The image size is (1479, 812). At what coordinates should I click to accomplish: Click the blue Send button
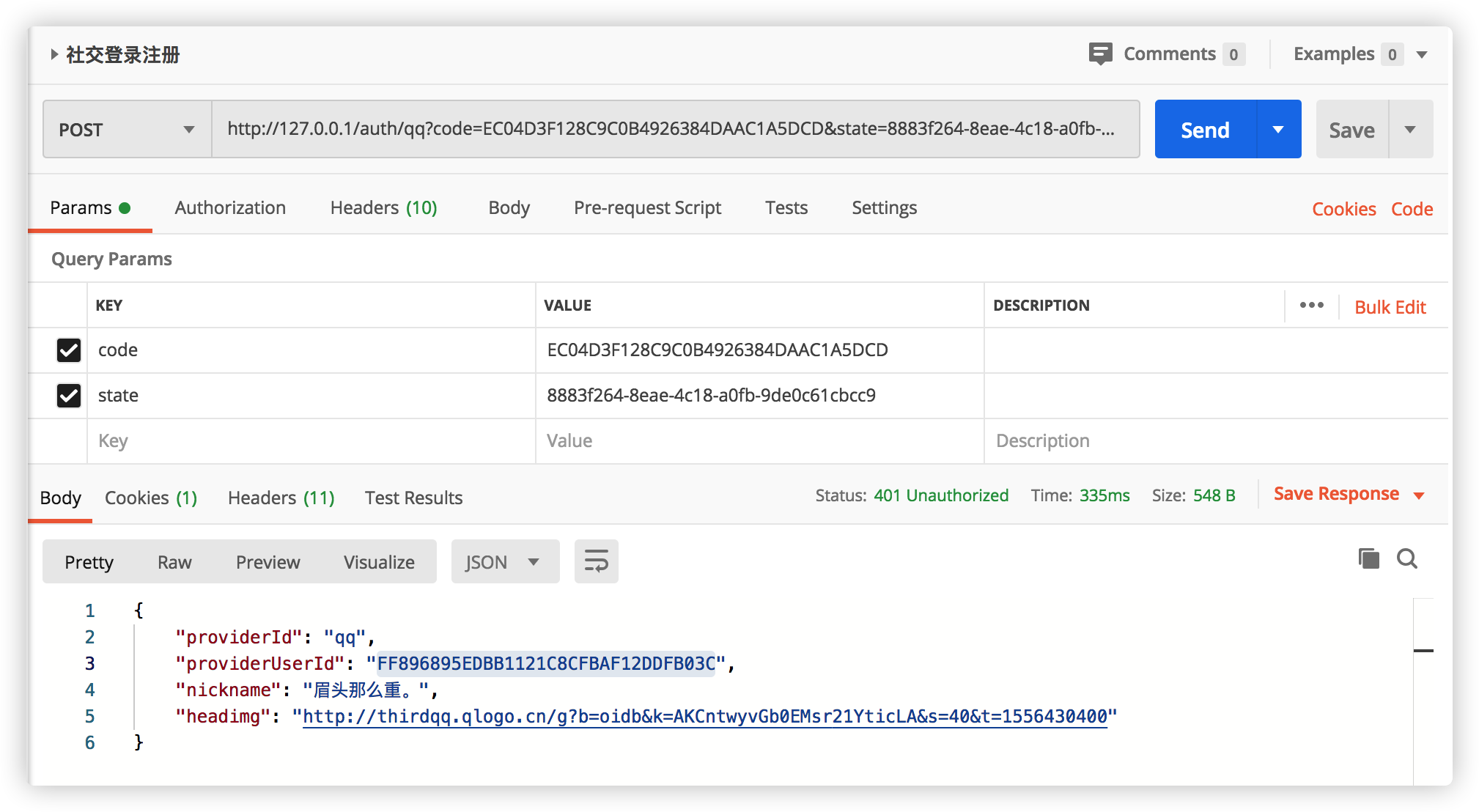(x=1205, y=130)
